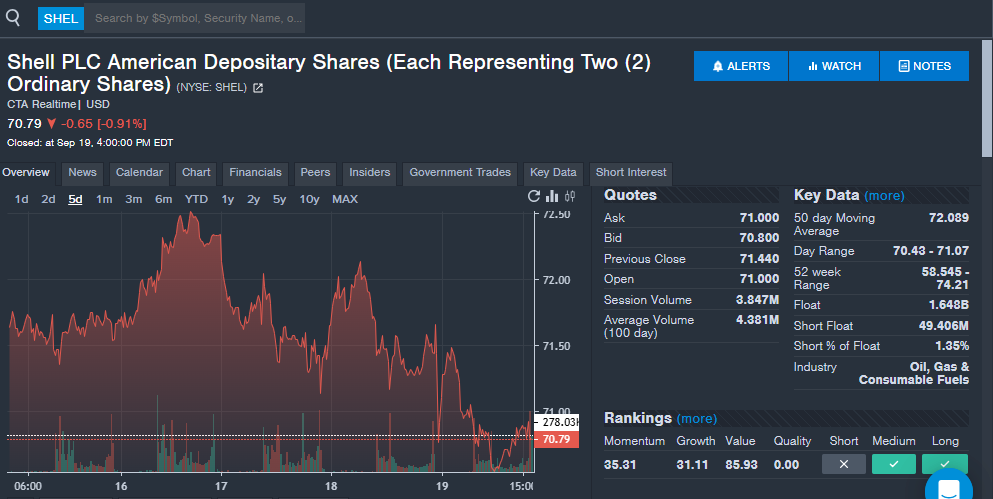This screenshot has width=993, height=499.
Task: Open chart settings via the sliders icon
Action: coord(570,197)
